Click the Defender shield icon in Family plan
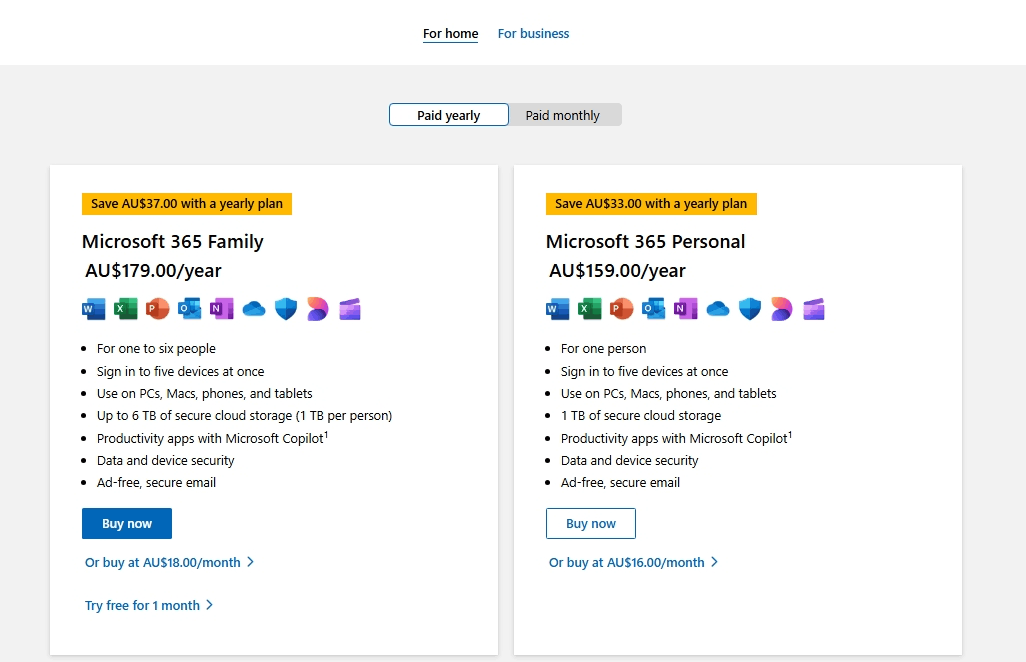The height and width of the screenshot is (662, 1026). 286,309
